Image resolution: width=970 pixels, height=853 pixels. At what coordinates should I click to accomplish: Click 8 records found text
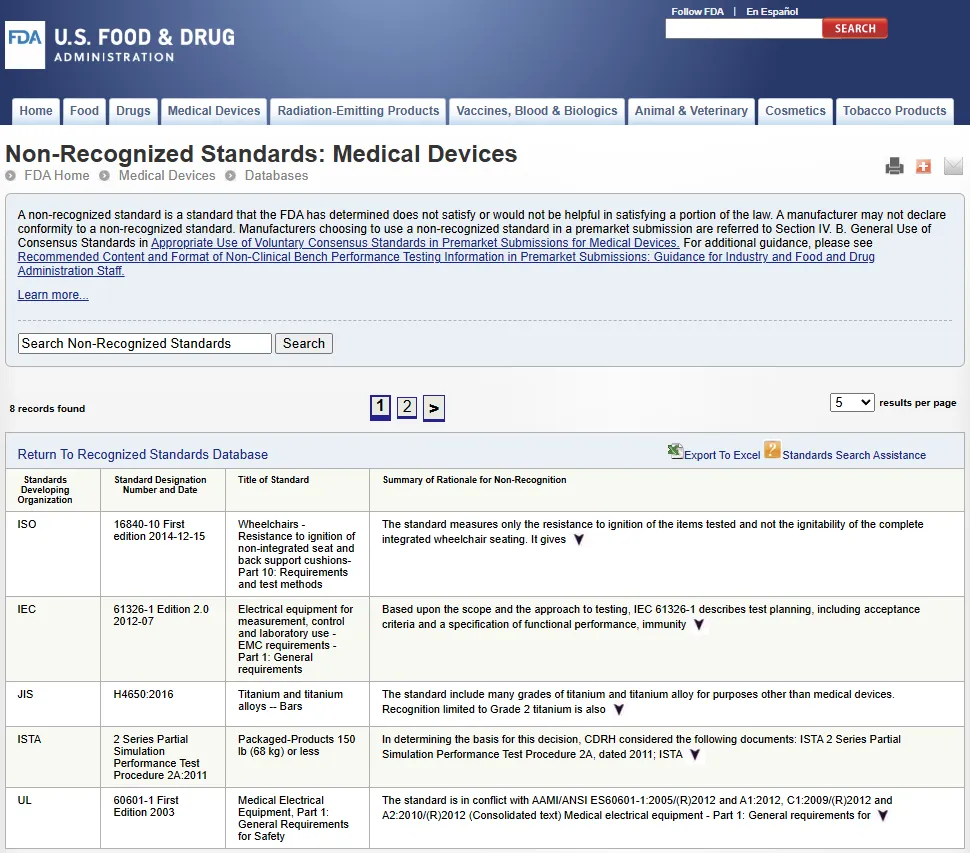pyautogui.click(x=47, y=409)
